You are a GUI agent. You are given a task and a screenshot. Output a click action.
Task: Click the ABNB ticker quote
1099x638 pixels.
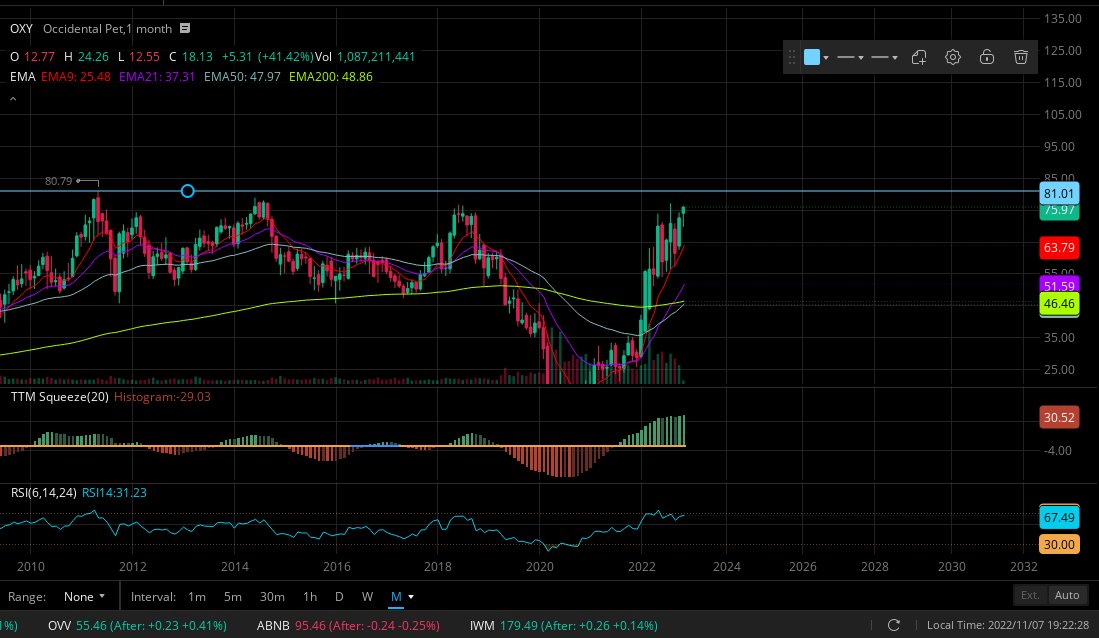348,625
